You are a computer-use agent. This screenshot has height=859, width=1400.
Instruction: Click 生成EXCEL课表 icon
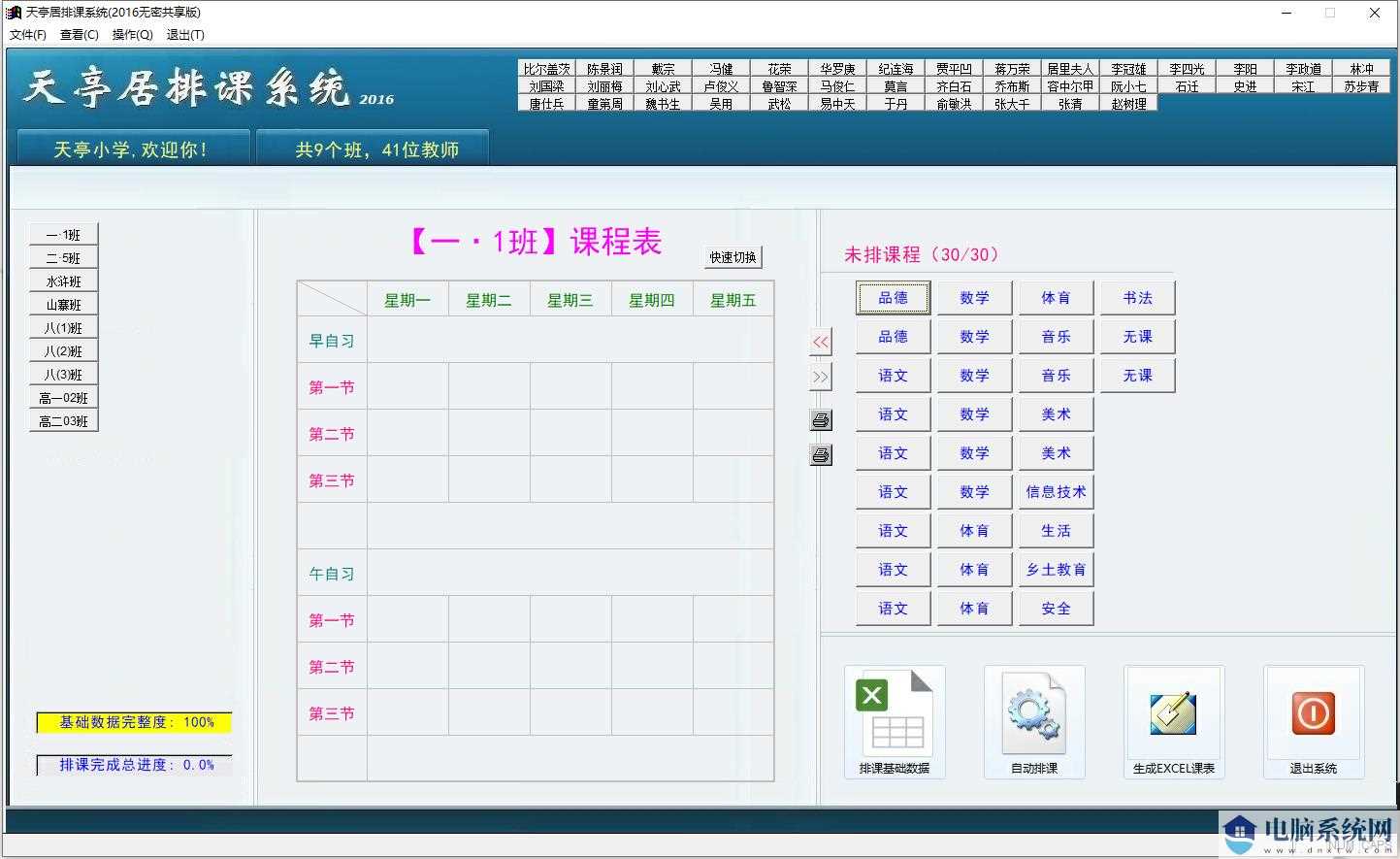1174,721
